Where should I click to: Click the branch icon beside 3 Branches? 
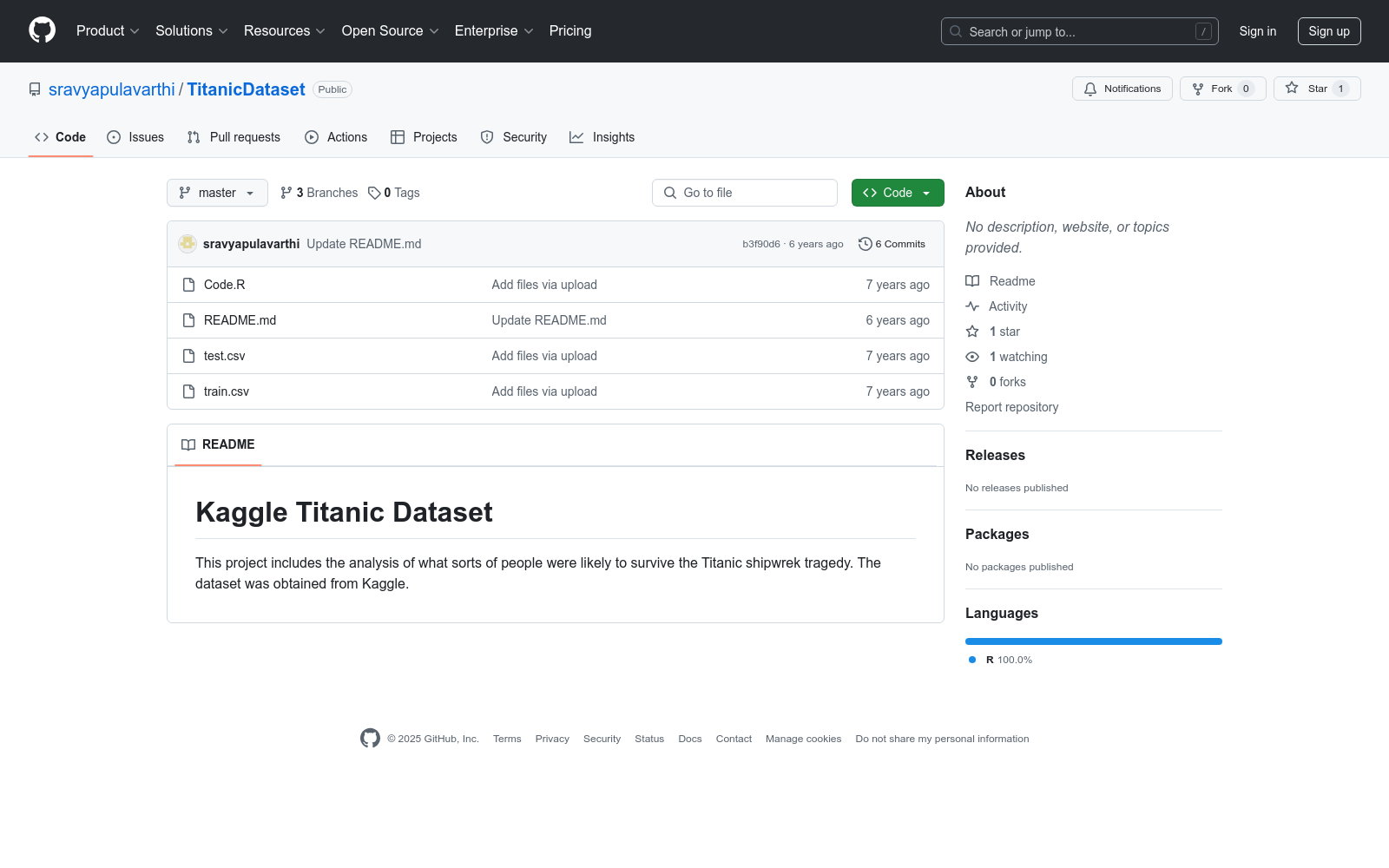[x=286, y=193]
